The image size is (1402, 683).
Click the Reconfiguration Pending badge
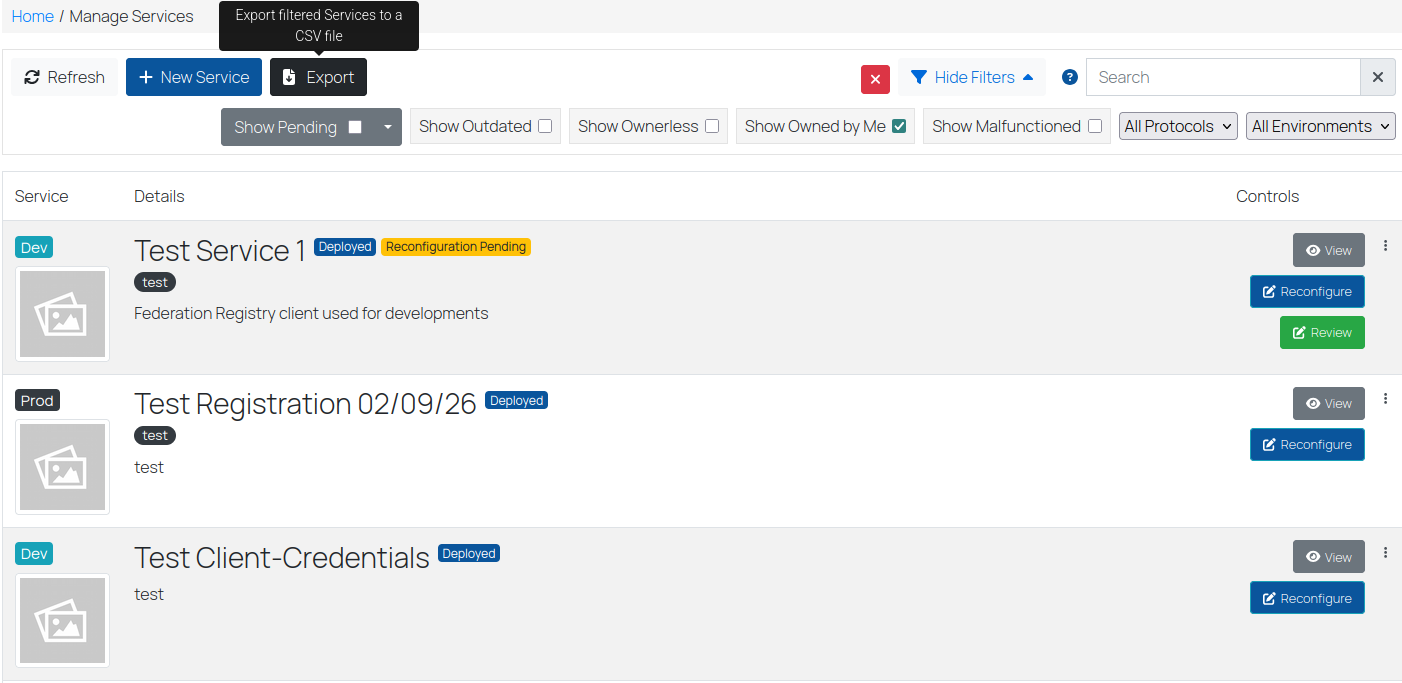pos(456,247)
